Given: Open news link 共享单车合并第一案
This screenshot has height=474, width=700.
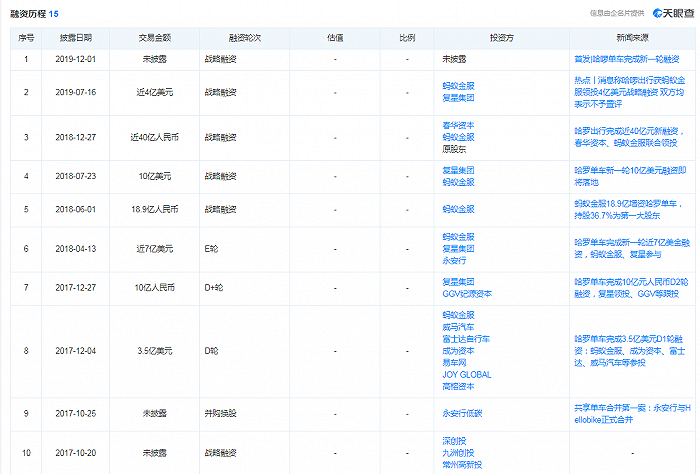Looking at the screenshot, I should (632, 414).
